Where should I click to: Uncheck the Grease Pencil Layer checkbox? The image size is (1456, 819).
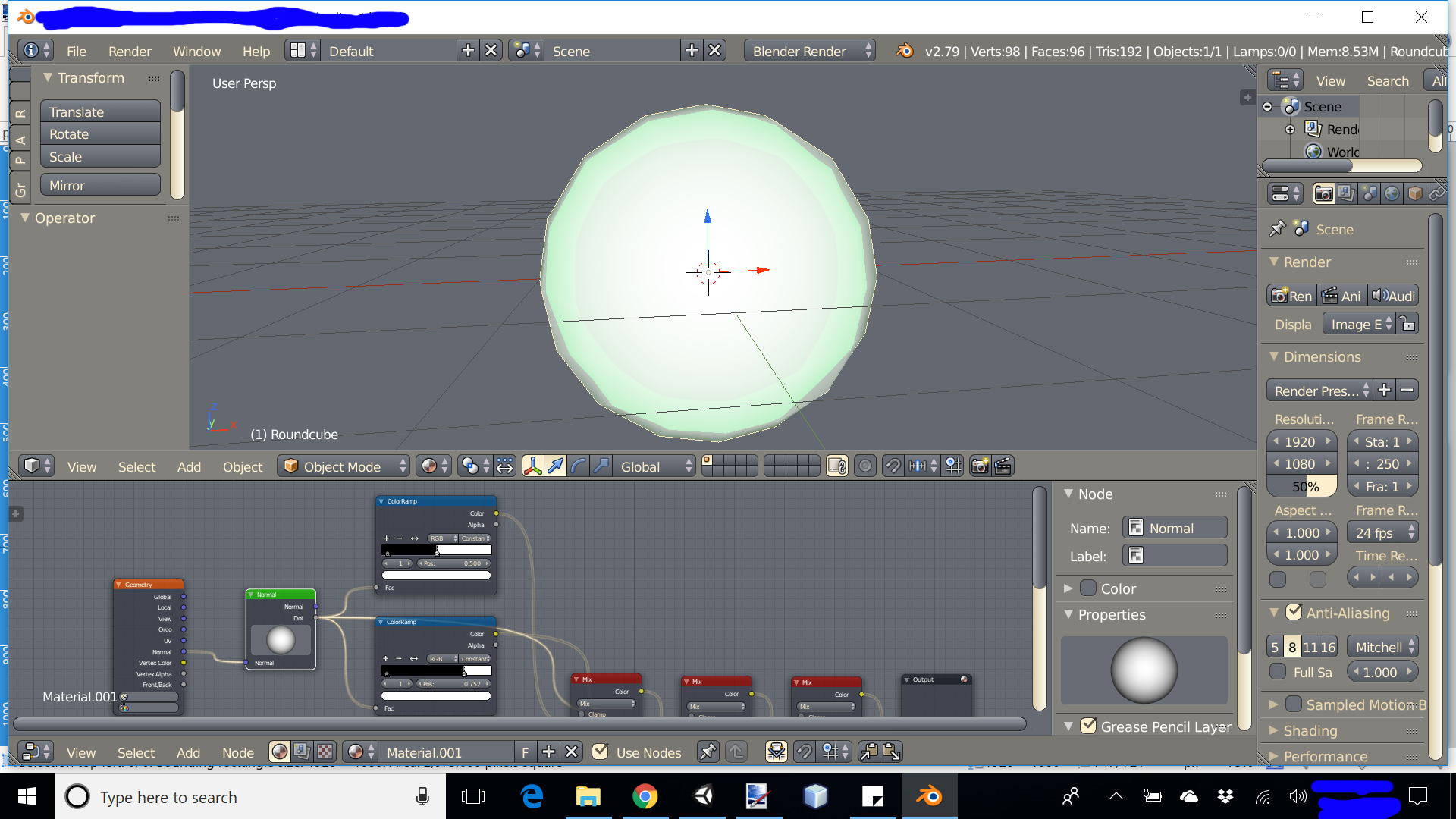pos(1090,726)
